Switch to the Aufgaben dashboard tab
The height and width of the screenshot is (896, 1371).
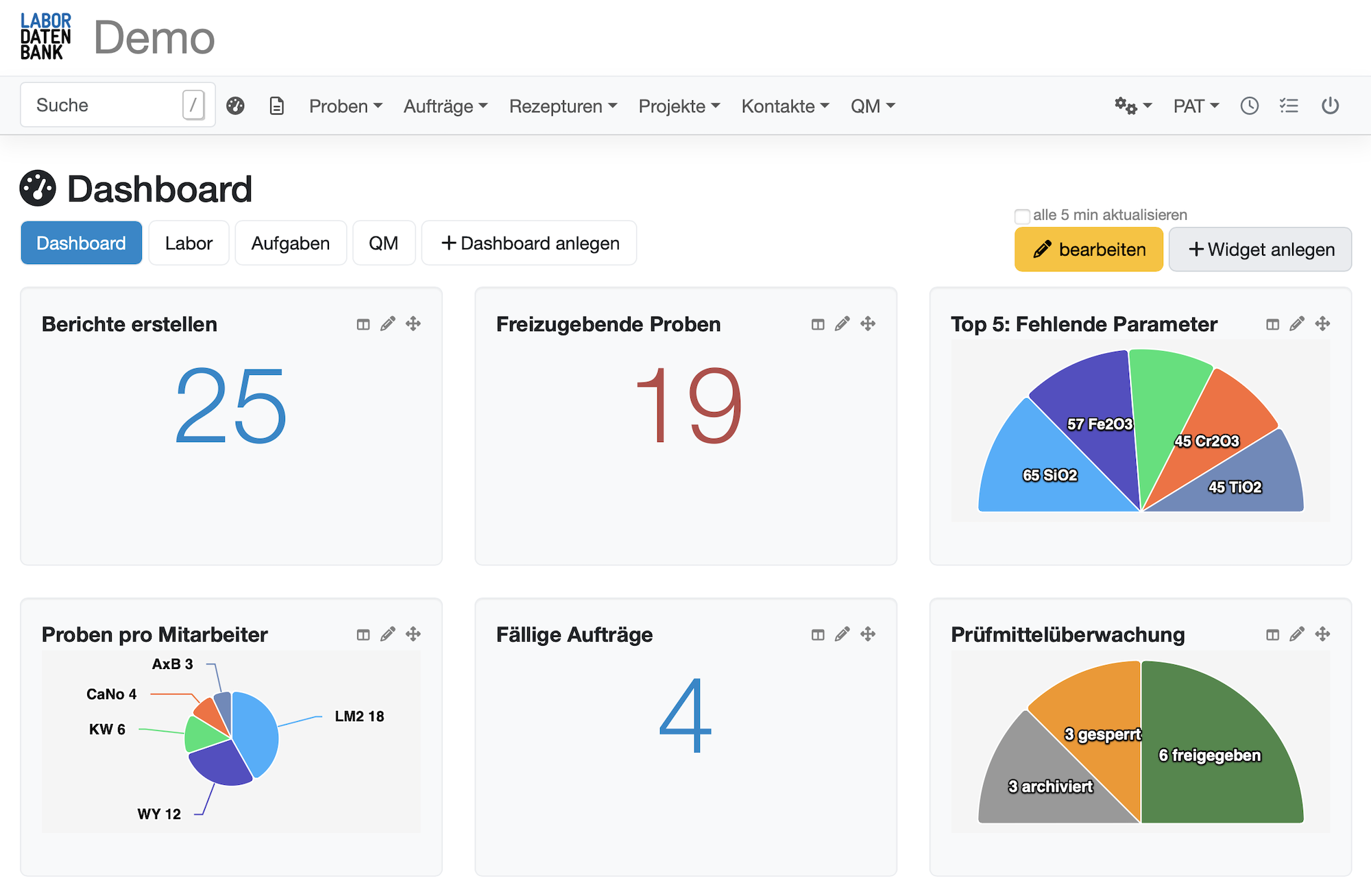coord(290,243)
